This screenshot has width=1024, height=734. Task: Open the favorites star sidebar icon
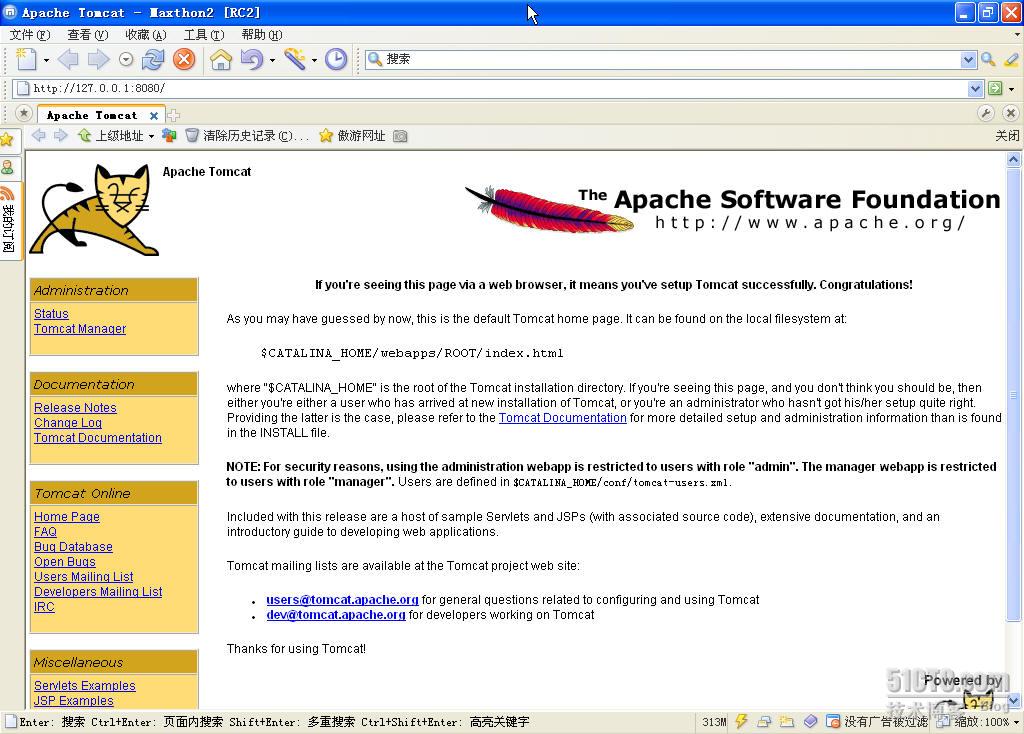coord(7,139)
